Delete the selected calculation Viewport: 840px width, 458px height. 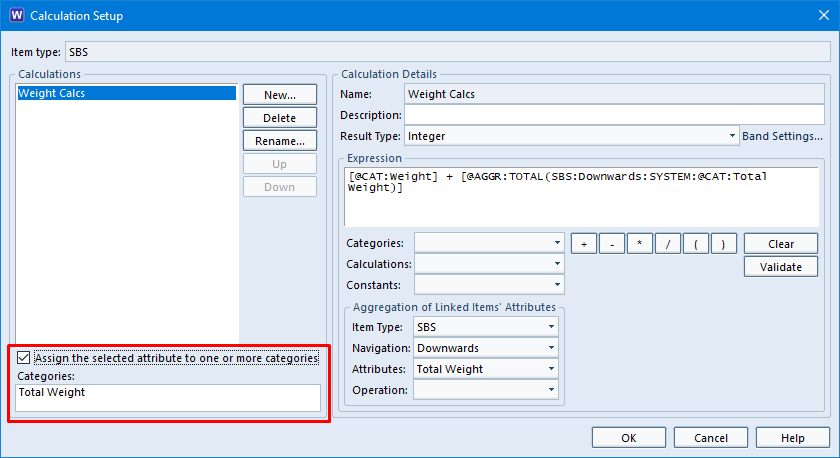280,118
